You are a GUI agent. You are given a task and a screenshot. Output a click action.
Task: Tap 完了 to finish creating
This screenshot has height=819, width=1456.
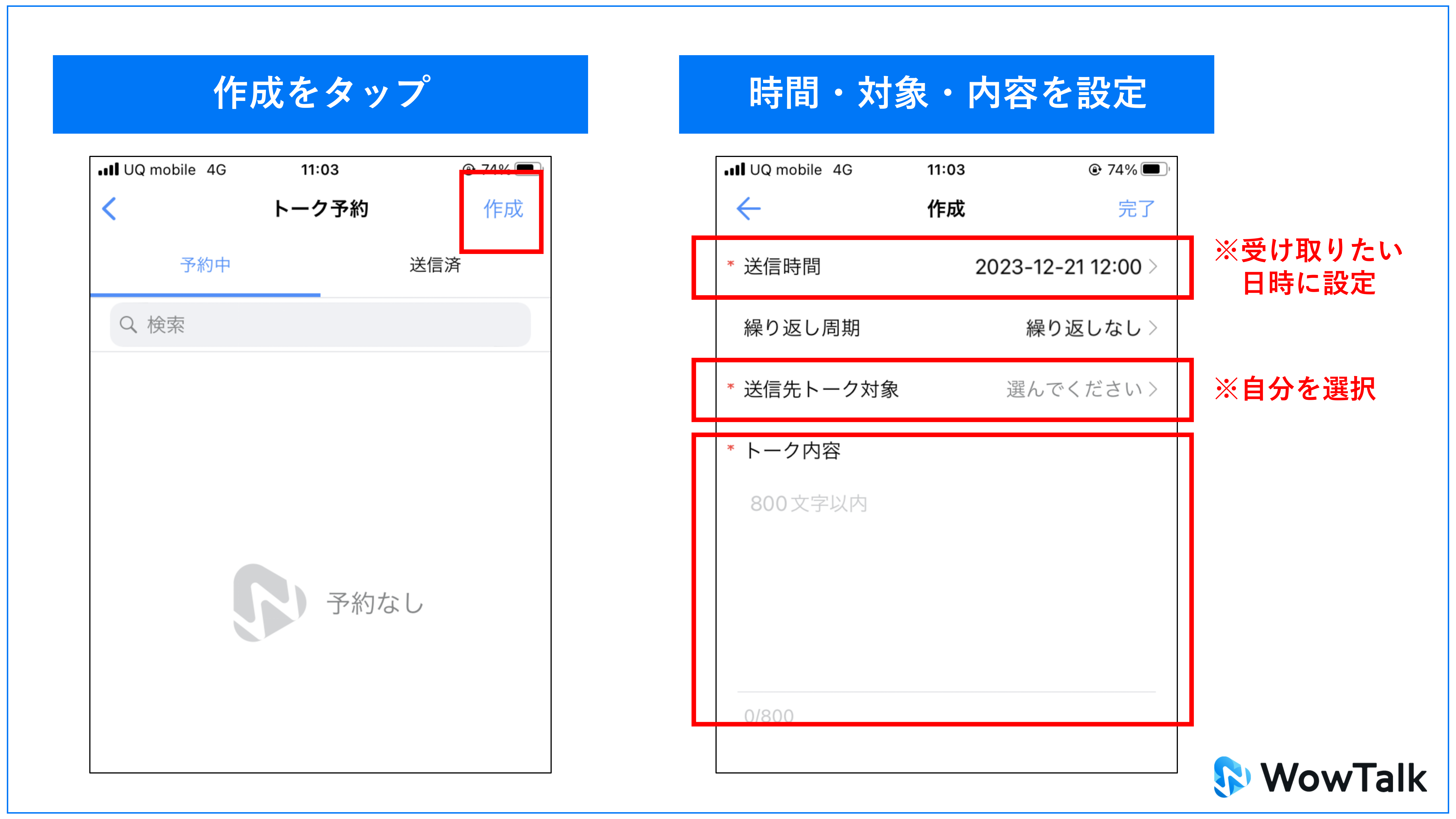[1136, 209]
